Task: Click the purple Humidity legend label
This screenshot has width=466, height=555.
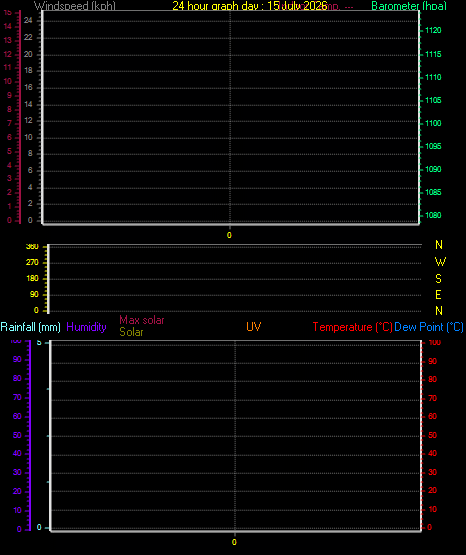Action: point(86,327)
